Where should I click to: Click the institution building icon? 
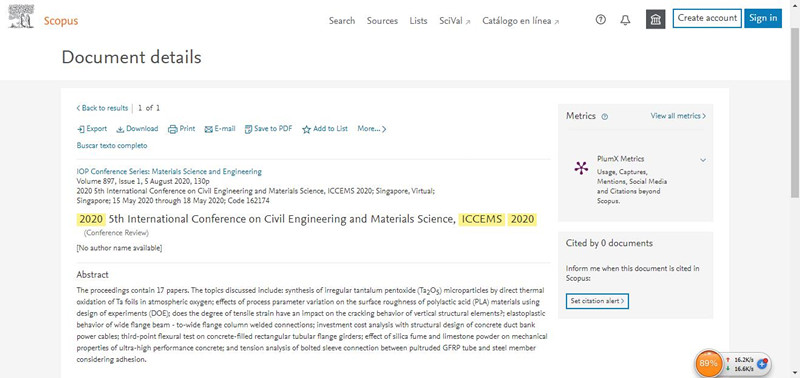point(656,20)
